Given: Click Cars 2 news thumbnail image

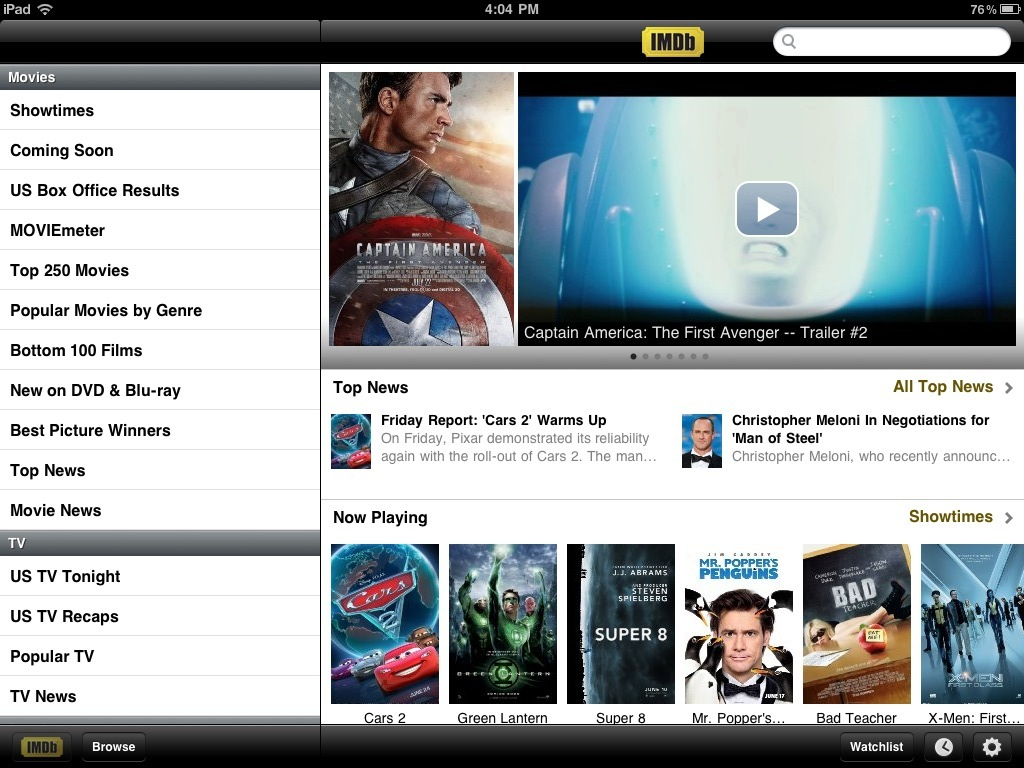Looking at the screenshot, I should [351, 441].
